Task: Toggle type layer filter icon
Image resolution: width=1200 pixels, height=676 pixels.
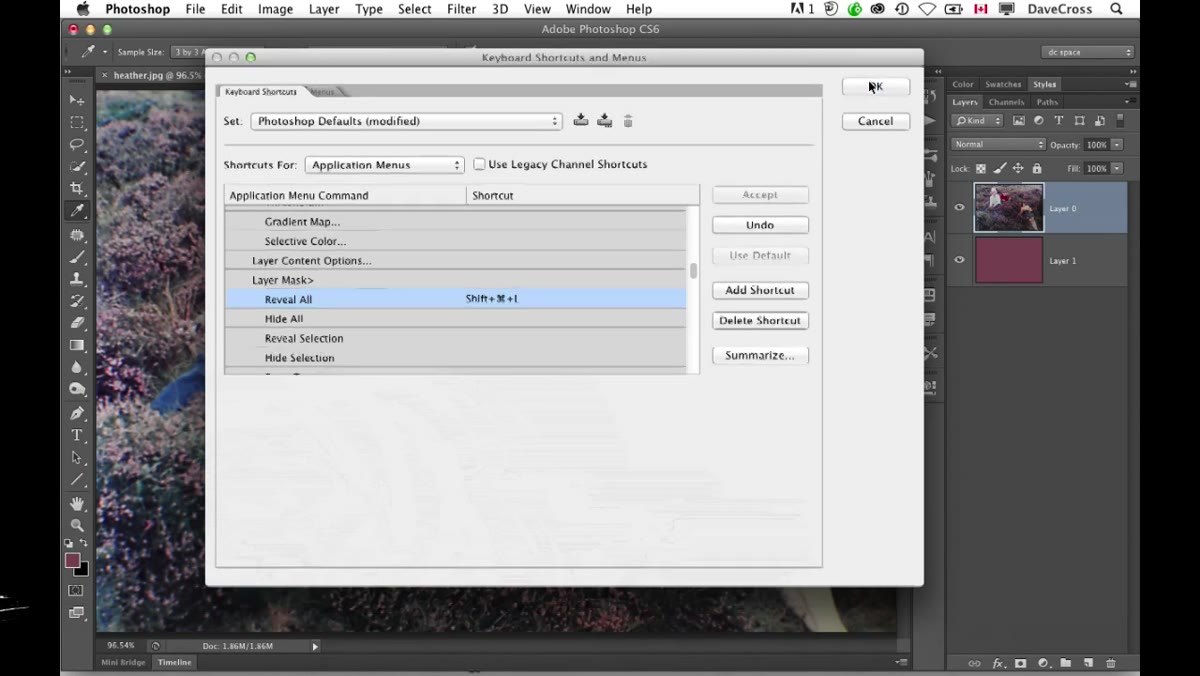Action: point(1059,121)
